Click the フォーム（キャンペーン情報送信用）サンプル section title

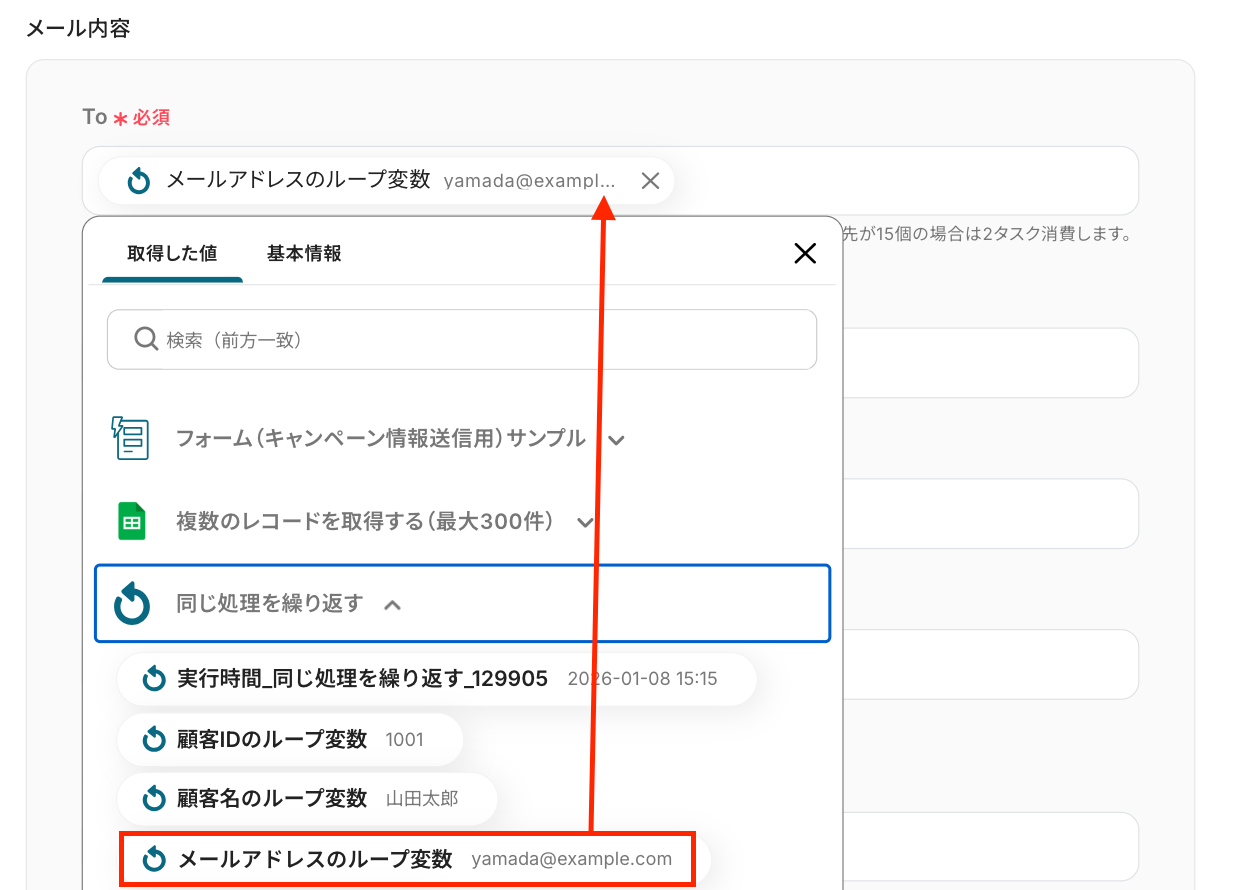click(381, 438)
